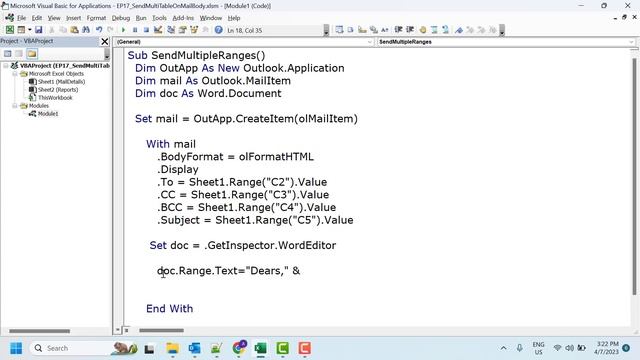Screen dimensions: 640x360
Task: Click the Run Sub play icon
Action: tap(123, 30)
